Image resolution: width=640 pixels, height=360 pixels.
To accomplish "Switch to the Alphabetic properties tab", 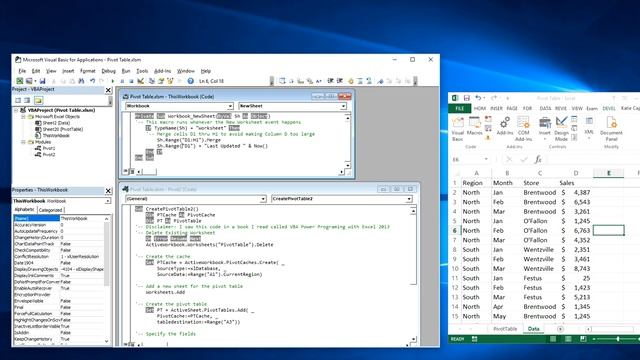I will (x=24, y=209).
